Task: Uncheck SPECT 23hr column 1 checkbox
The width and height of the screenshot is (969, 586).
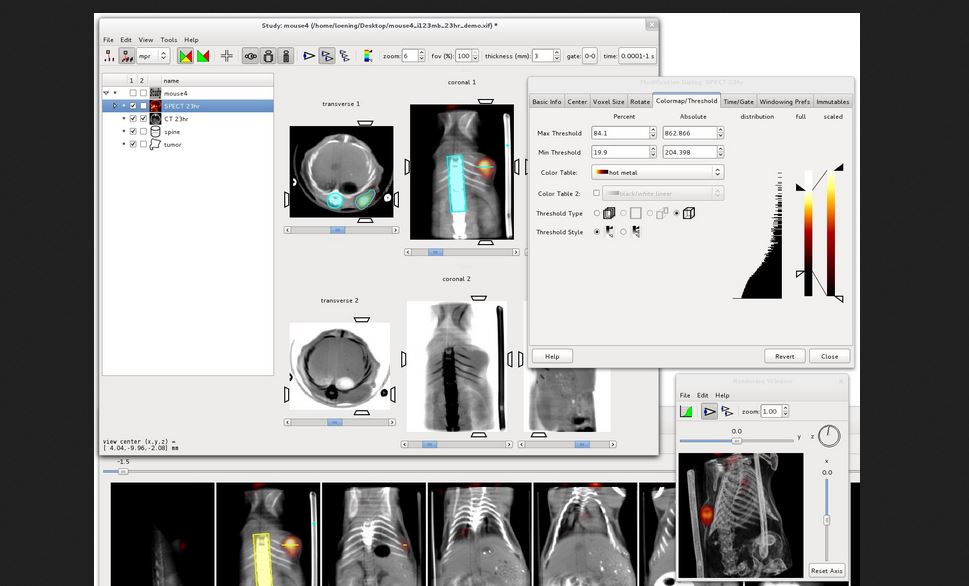Action: [132, 106]
